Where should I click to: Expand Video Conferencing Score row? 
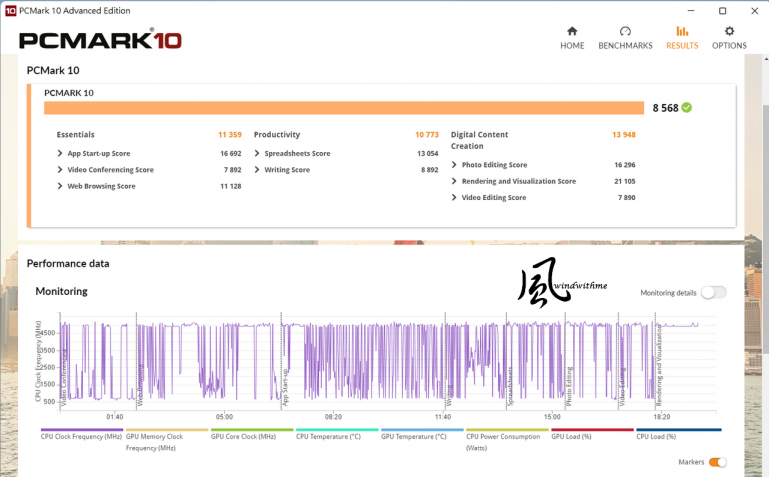pos(109,170)
